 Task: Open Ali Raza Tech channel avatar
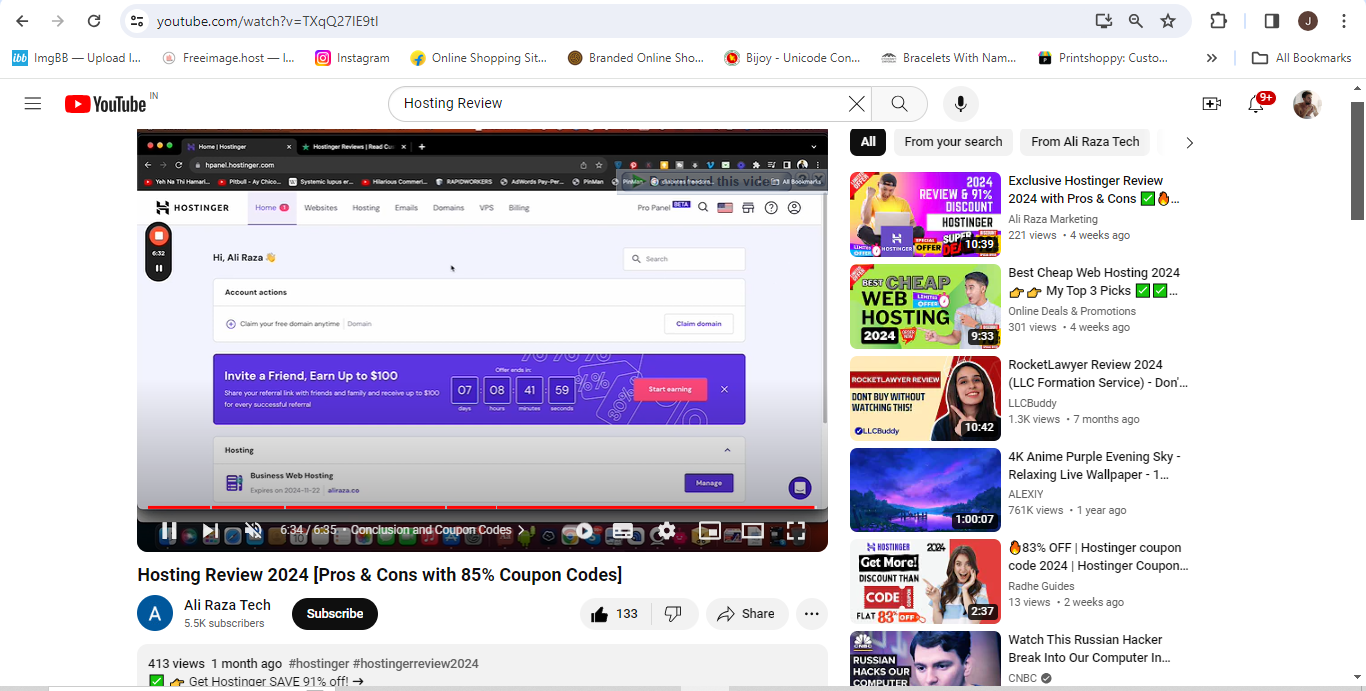point(155,613)
